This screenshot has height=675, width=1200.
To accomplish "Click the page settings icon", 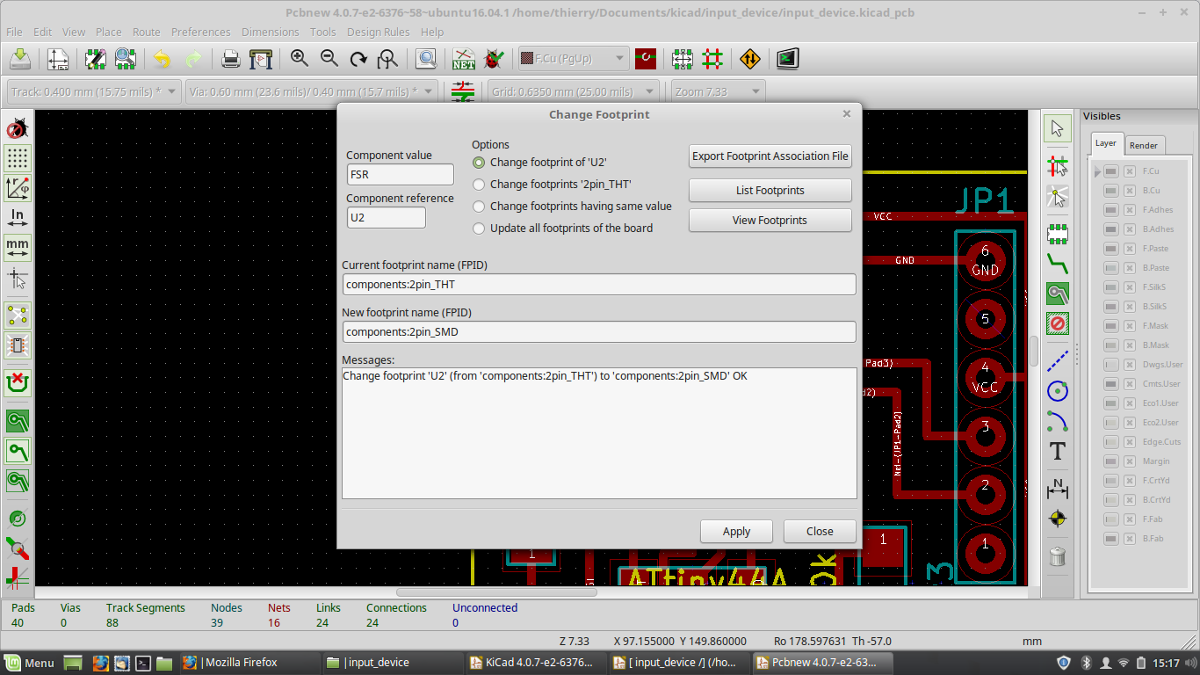I will coord(58,59).
